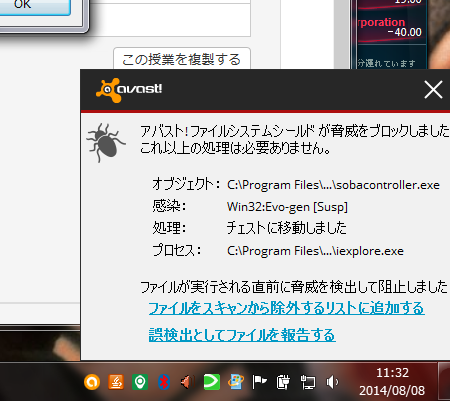Click the green arrow tray icon

pyautogui.click(x=212, y=382)
